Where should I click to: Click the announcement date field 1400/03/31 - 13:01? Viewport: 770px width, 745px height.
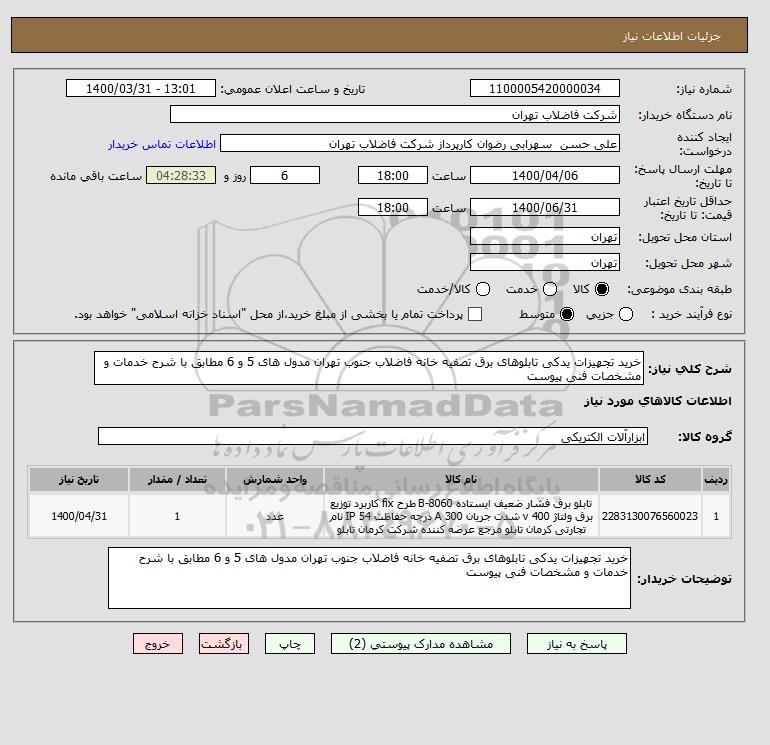click(141, 89)
